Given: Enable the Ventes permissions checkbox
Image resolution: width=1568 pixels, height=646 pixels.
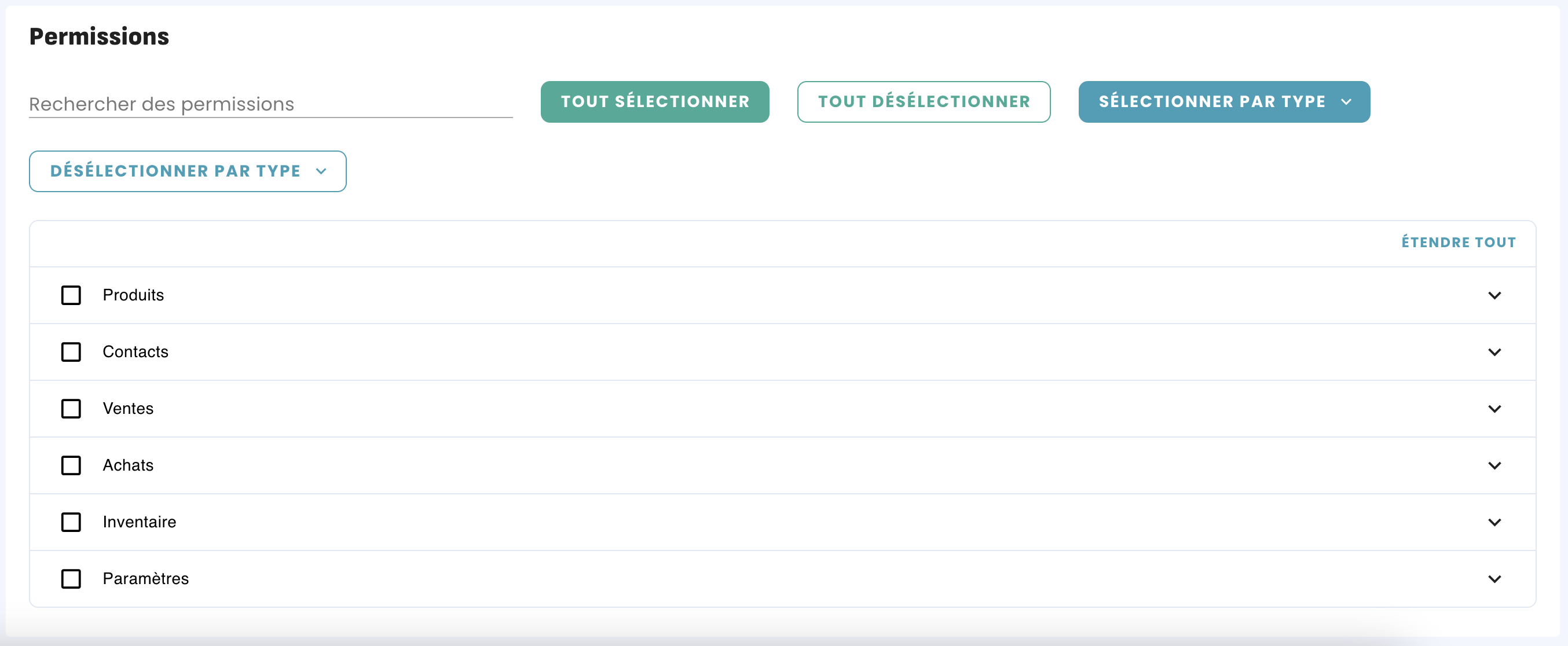Looking at the screenshot, I should point(71,409).
